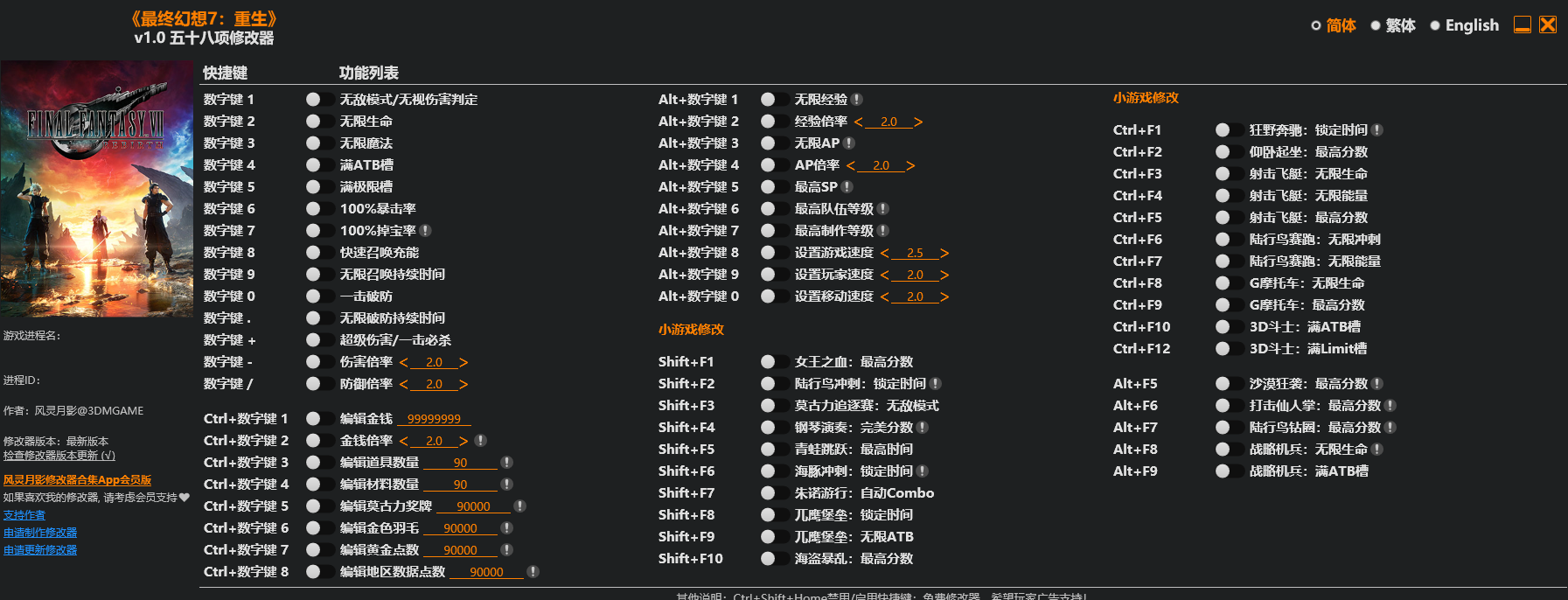
Task: Click info icon beside 最高SP
Action: click(x=847, y=187)
